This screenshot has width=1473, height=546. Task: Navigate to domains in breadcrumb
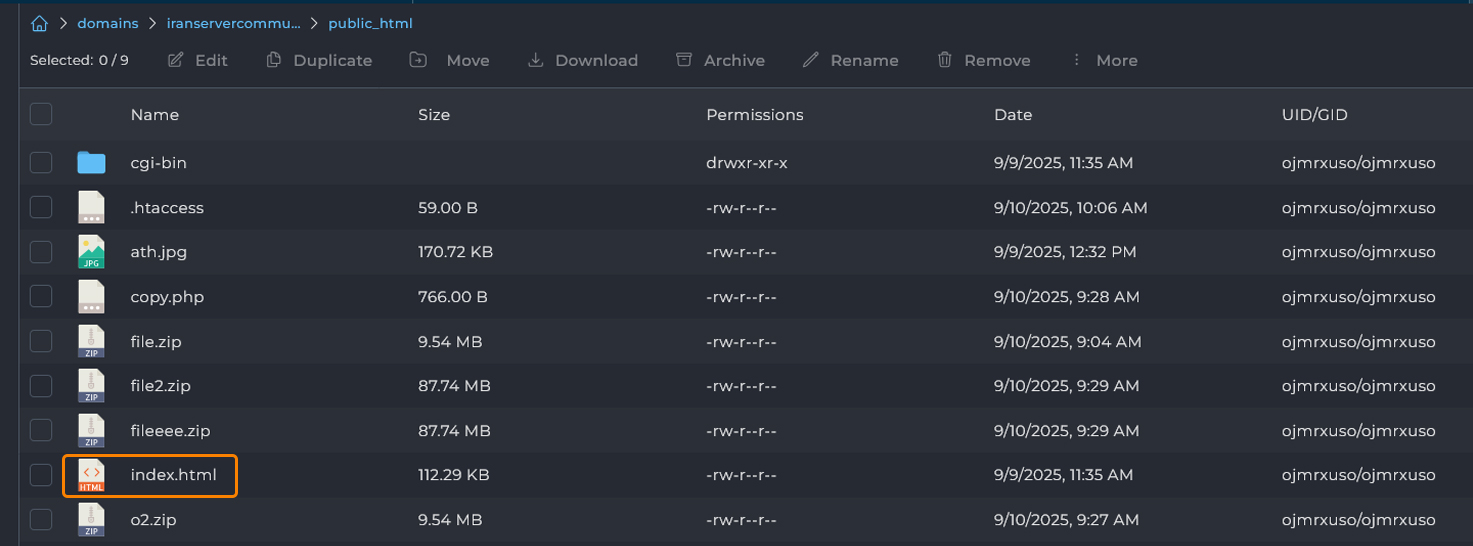pos(108,23)
